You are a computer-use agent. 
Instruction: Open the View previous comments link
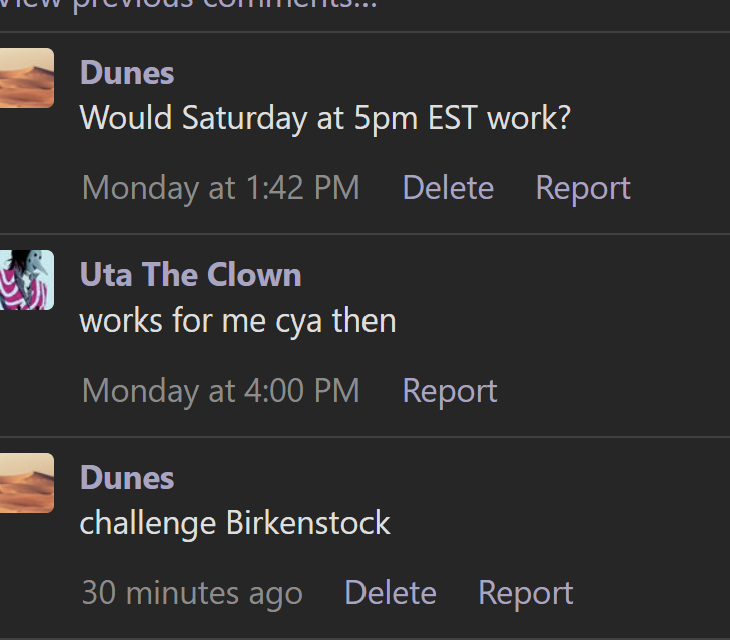188,5
